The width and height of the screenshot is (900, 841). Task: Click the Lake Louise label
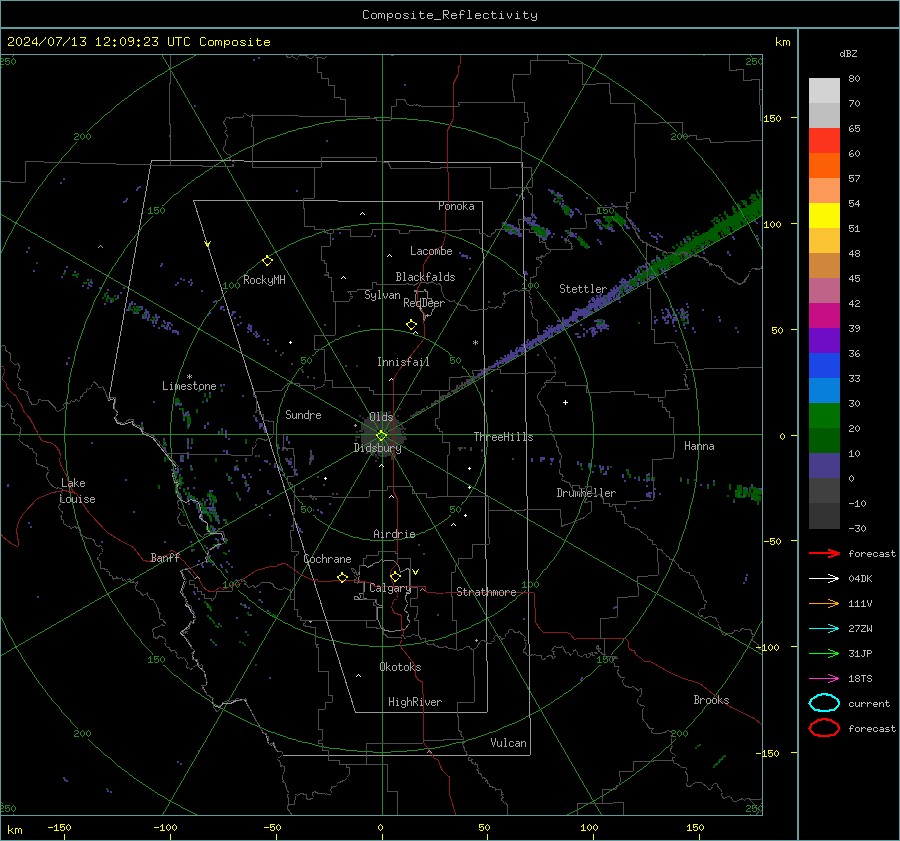click(x=78, y=491)
